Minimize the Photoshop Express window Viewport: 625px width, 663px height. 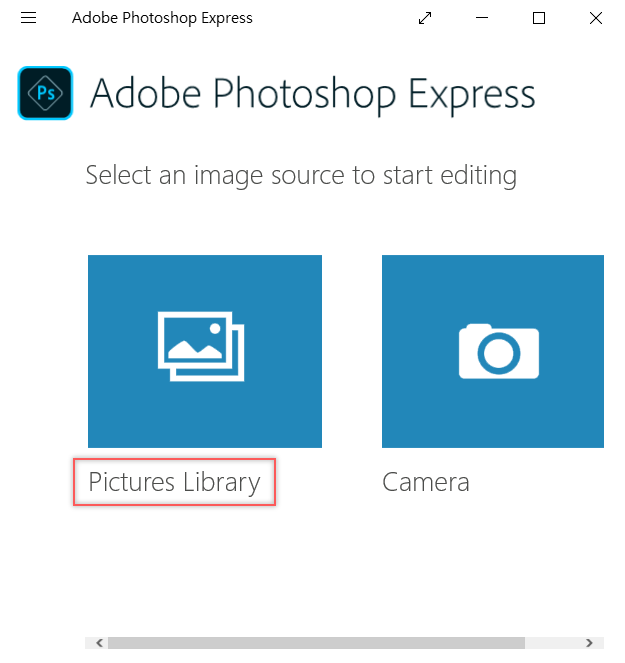coord(482,18)
